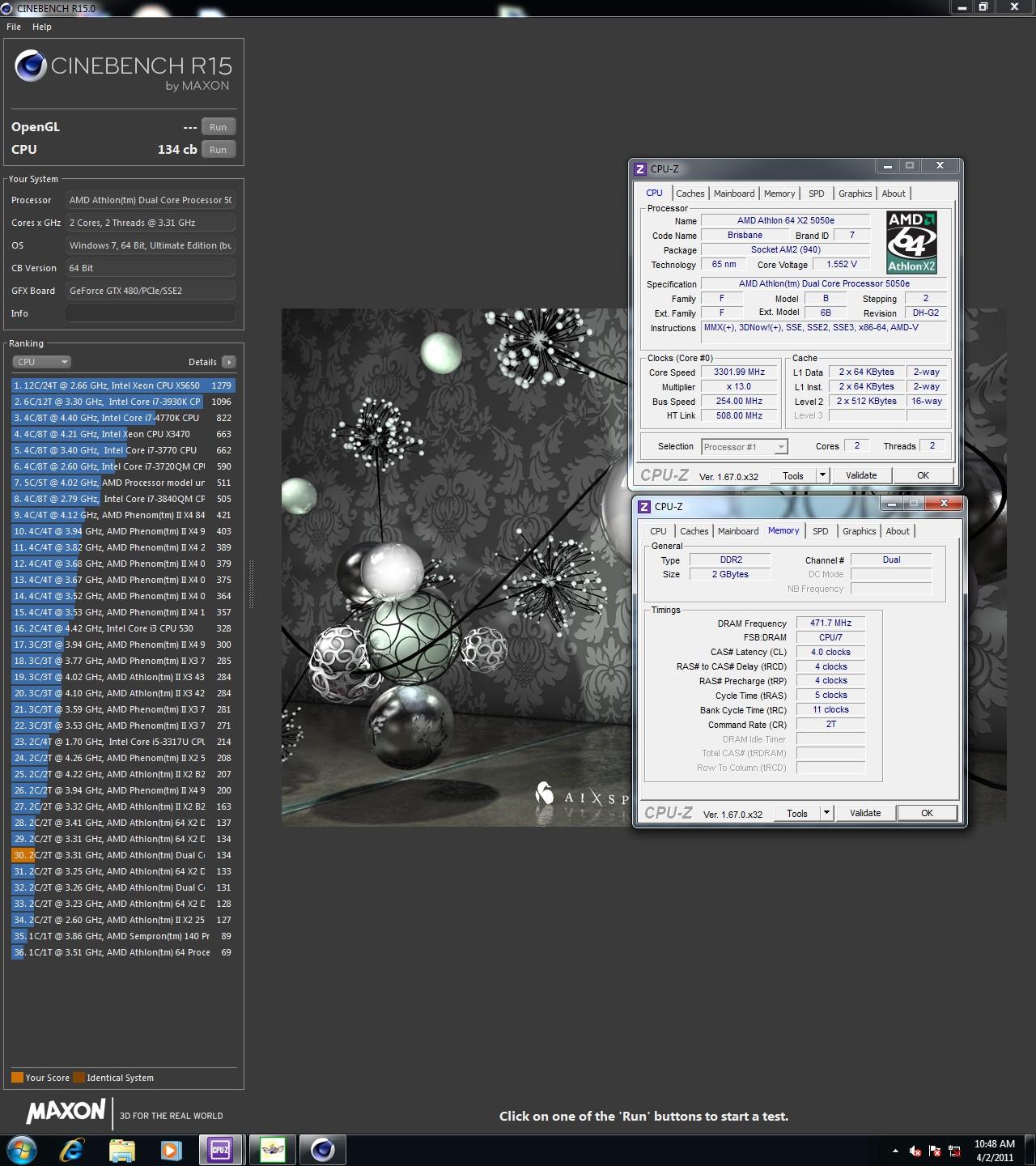Open the Help menu
1036x1166 pixels.
42,27
